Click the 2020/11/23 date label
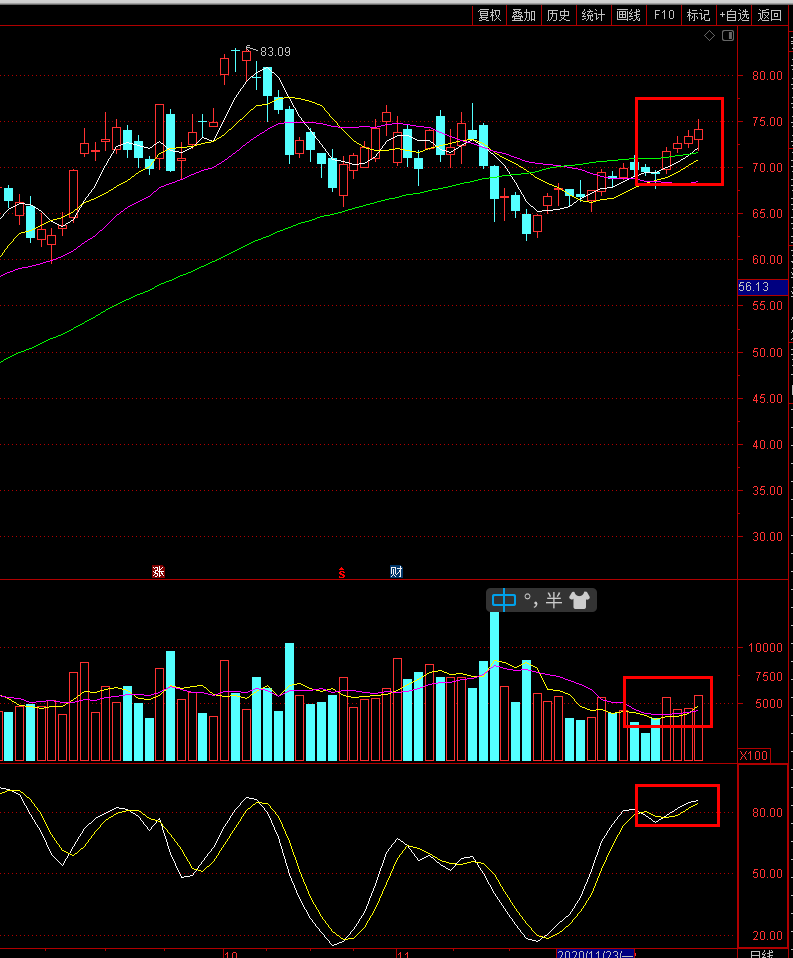Viewport: 793px width, 958px height. click(596, 953)
